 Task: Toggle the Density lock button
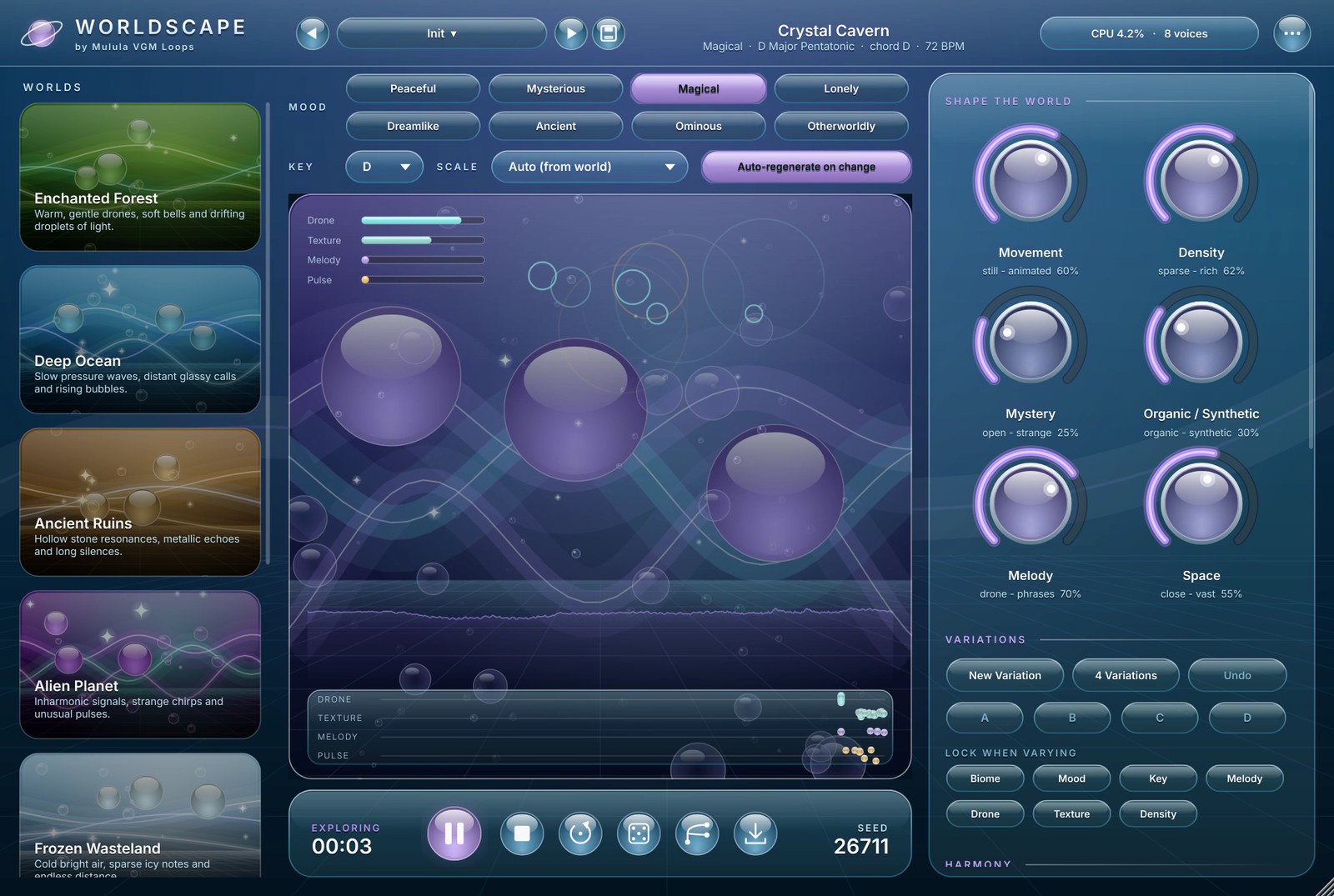(x=1158, y=813)
